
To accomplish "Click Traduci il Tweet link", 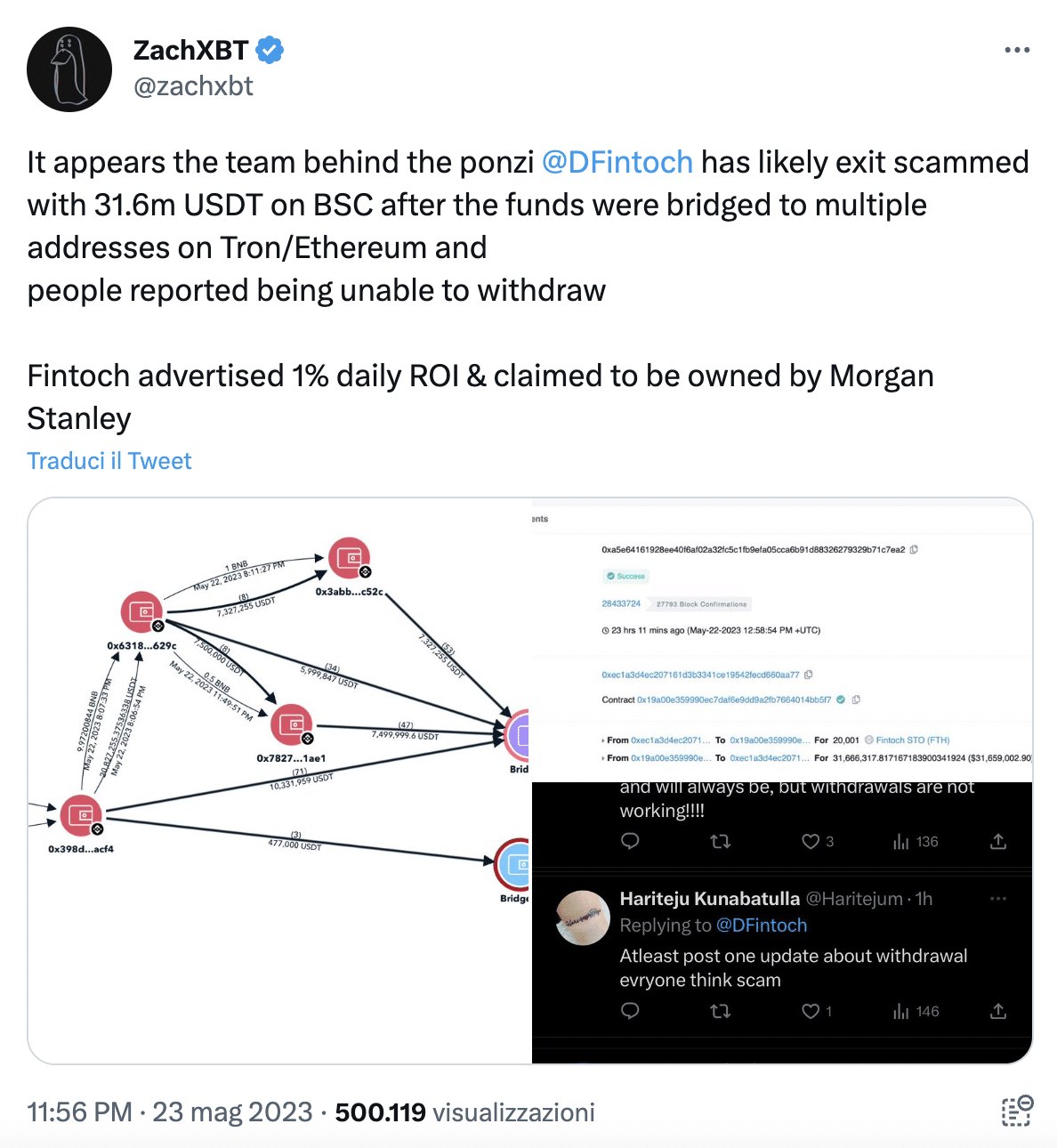I will (109, 461).
